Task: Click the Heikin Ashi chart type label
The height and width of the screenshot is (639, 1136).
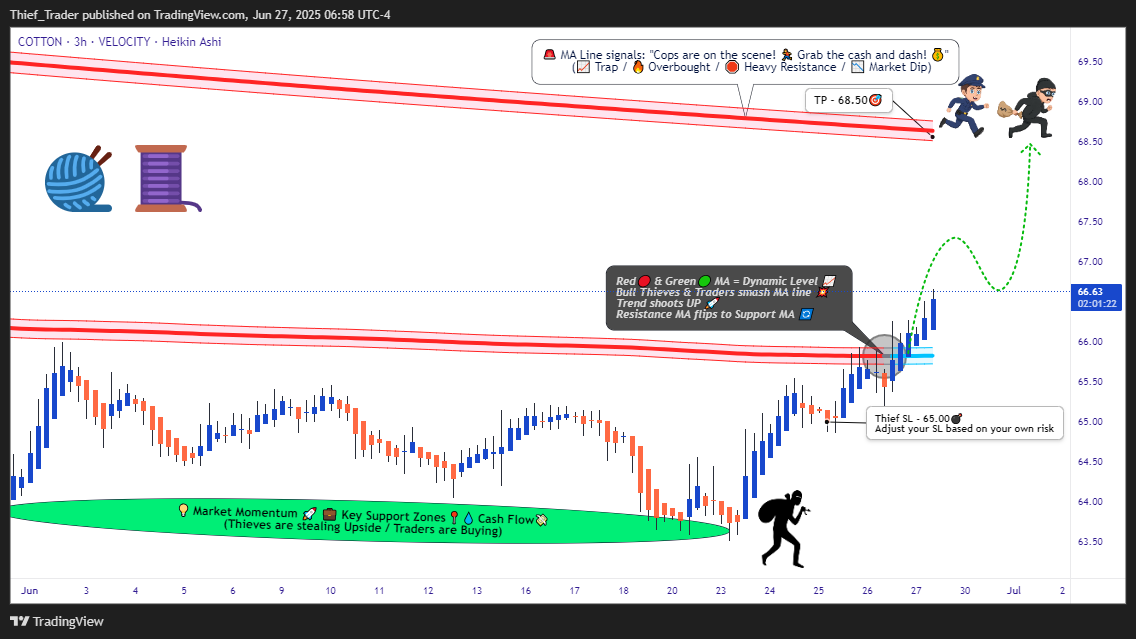Action: coord(191,42)
